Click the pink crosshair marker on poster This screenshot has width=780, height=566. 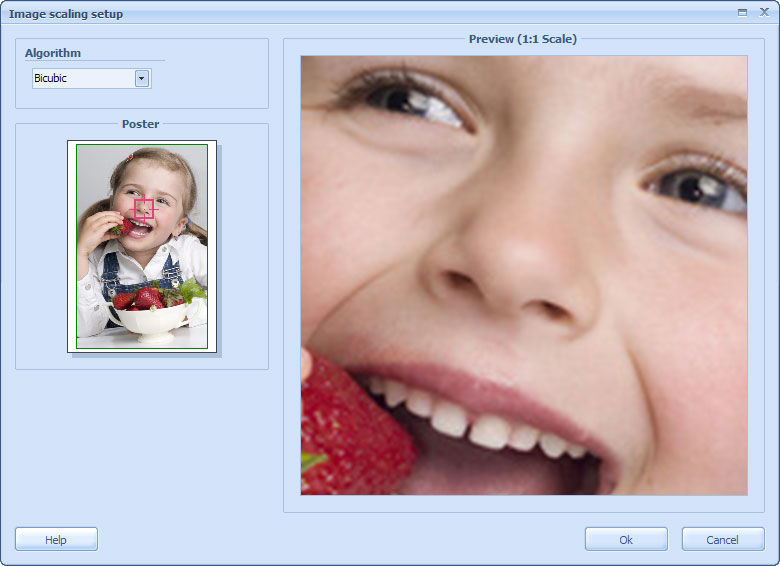point(144,209)
